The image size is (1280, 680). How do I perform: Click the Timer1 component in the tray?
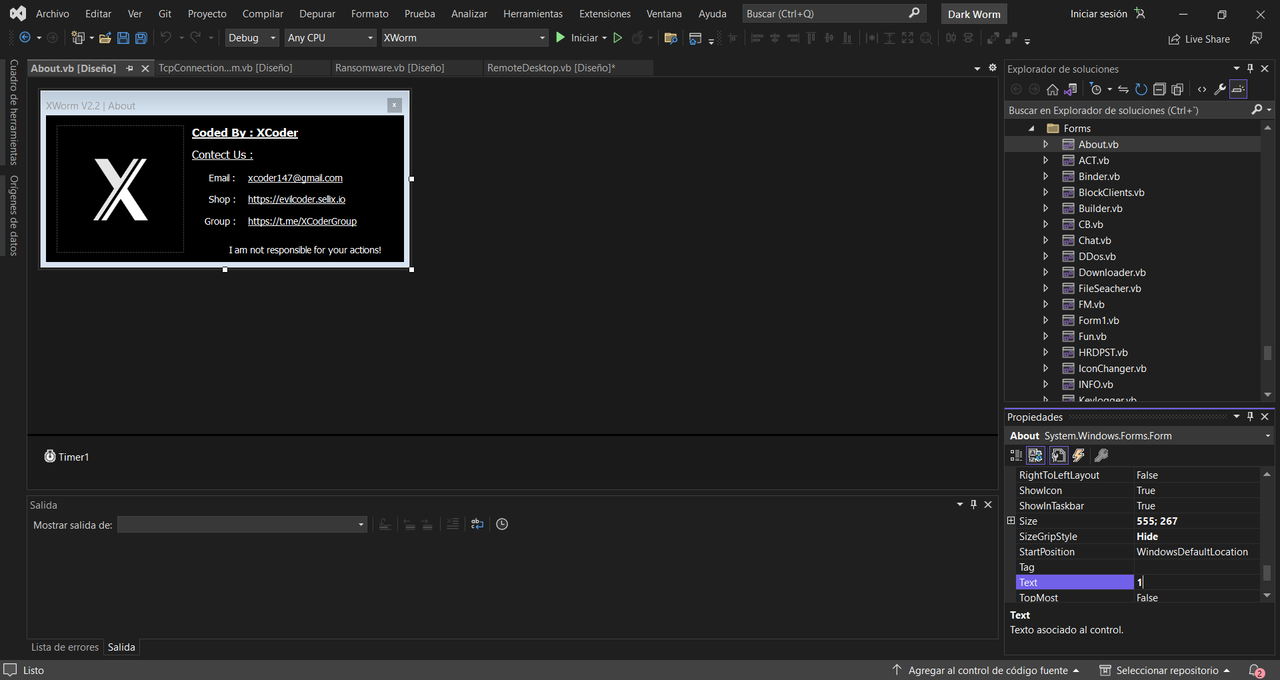click(67, 457)
